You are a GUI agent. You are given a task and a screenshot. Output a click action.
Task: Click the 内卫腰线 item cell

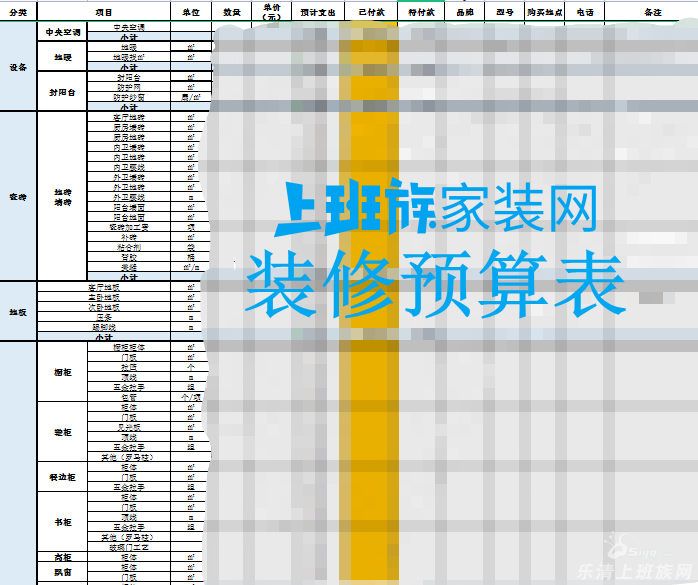[129, 167]
